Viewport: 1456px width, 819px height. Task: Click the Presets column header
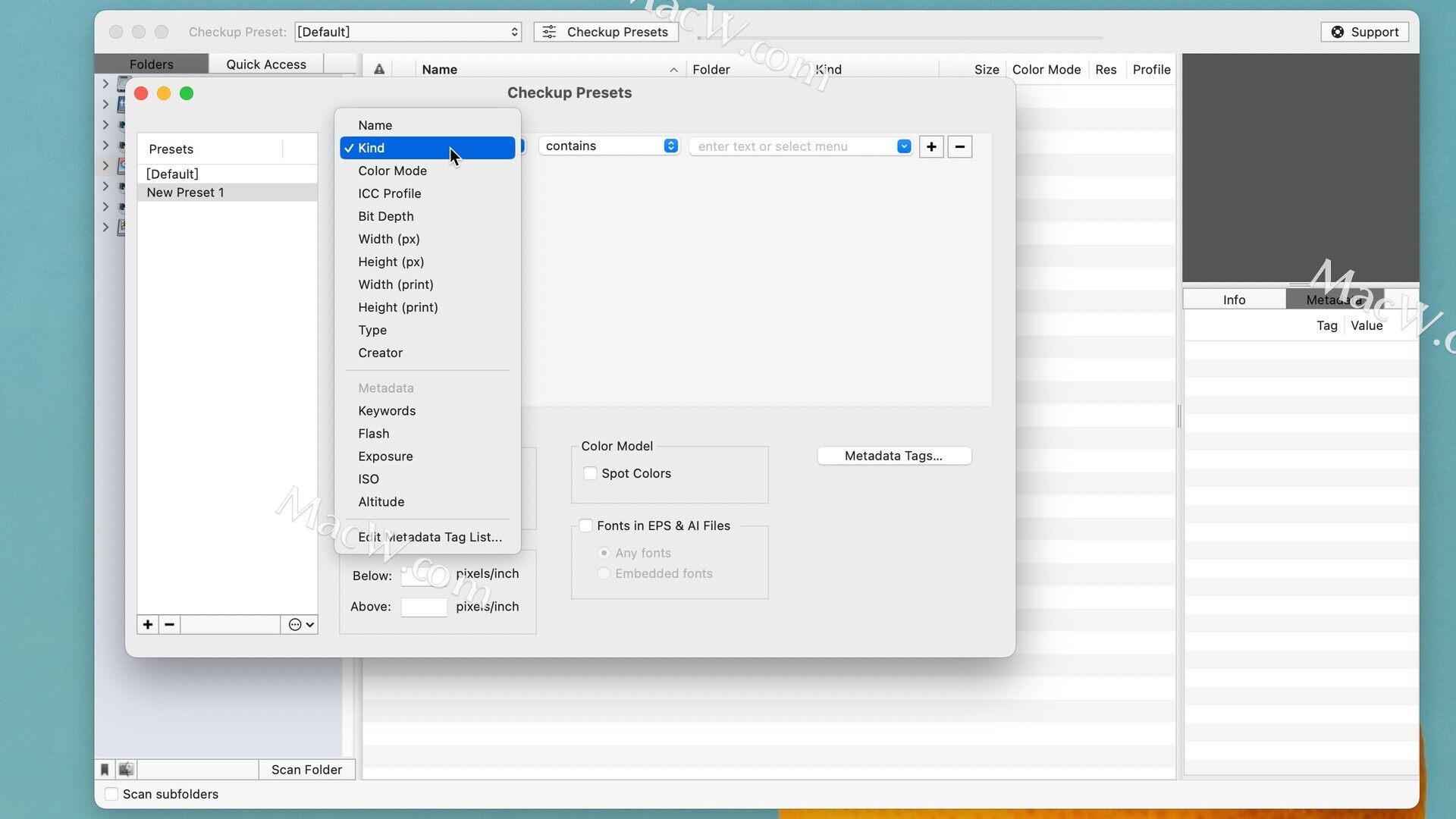pyautogui.click(x=210, y=149)
